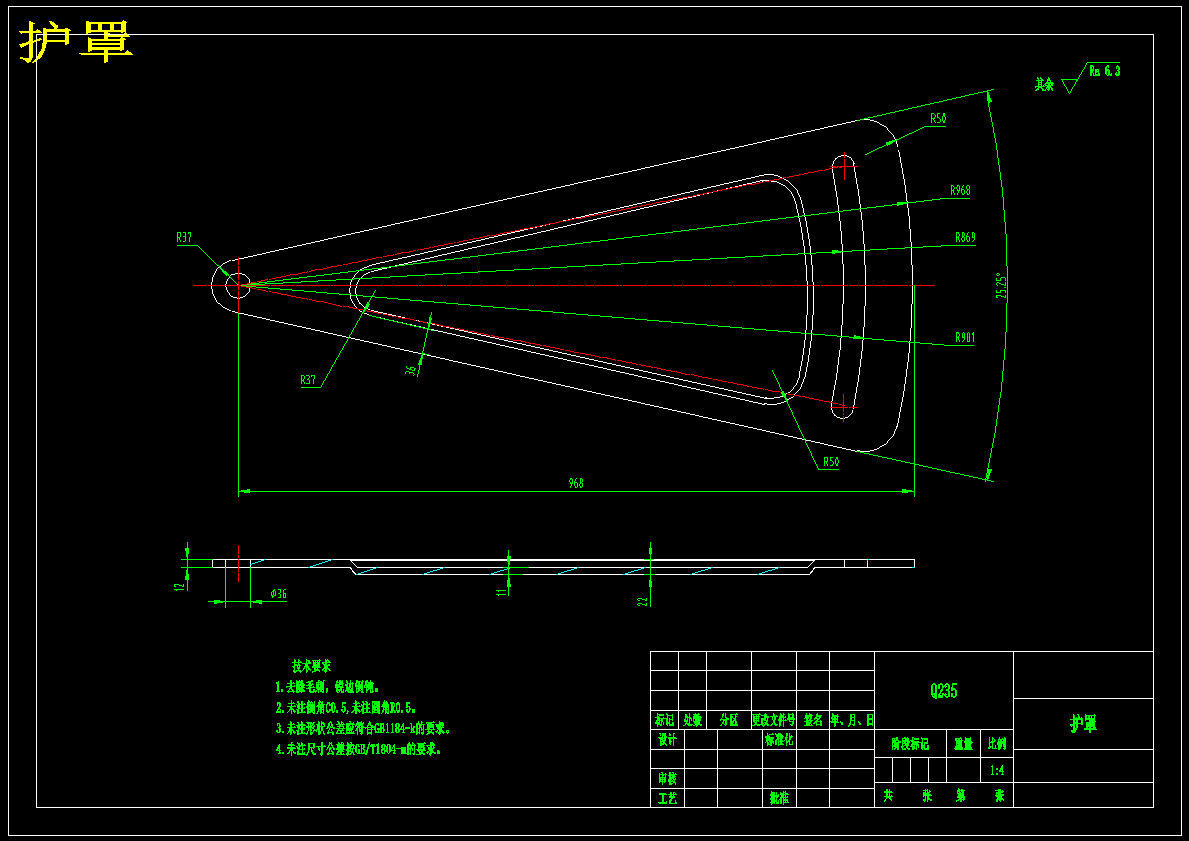Click the 审核 title block cell
Viewport: 1189px width, 841px height.
(x=667, y=778)
